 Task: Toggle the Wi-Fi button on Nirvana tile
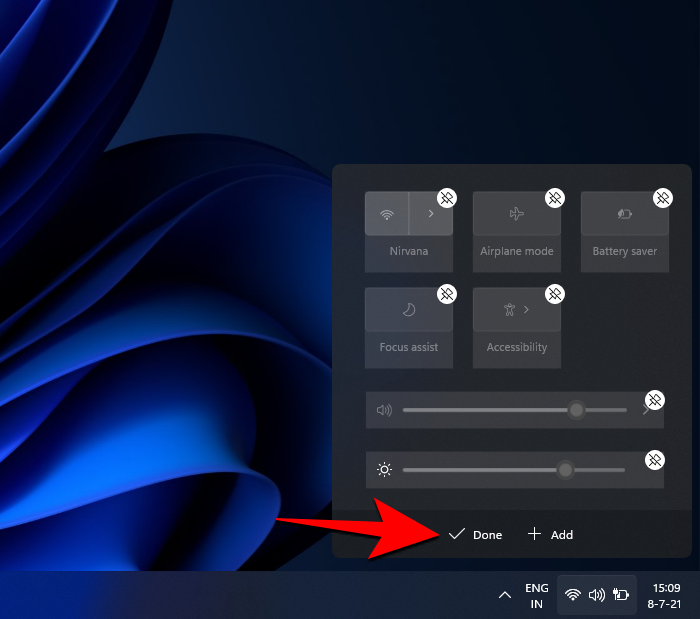click(387, 214)
